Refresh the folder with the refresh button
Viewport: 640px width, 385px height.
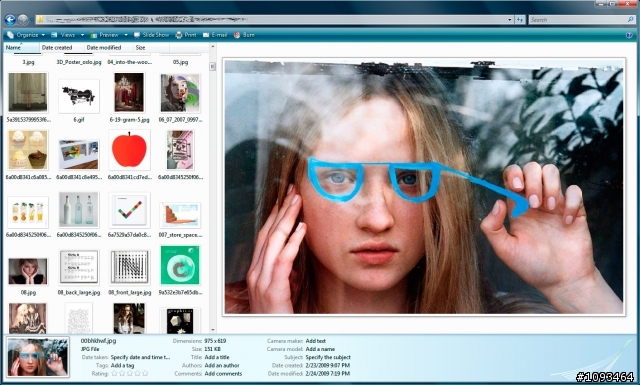point(520,20)
